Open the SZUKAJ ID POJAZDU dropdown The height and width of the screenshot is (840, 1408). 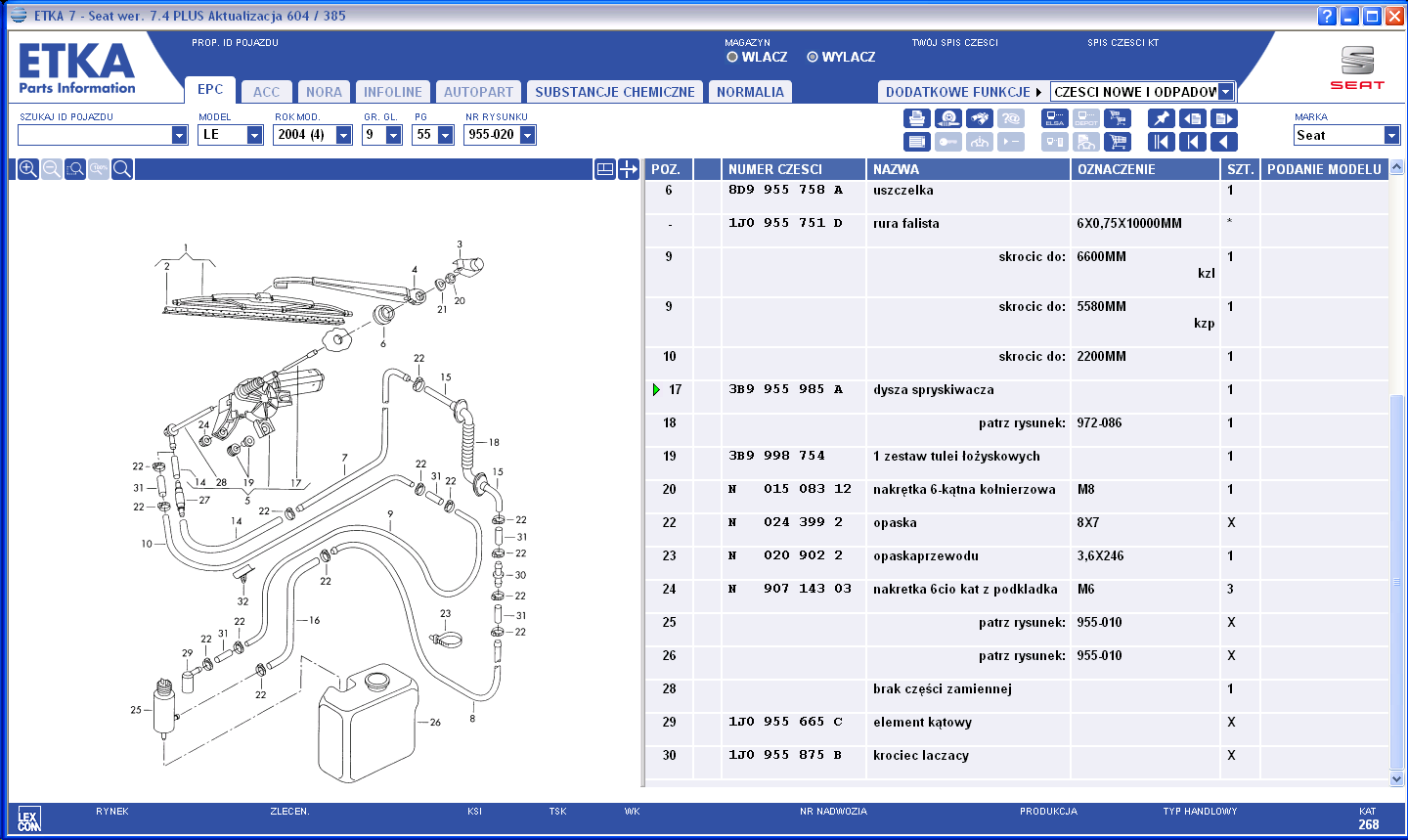[x=179, y=135]
